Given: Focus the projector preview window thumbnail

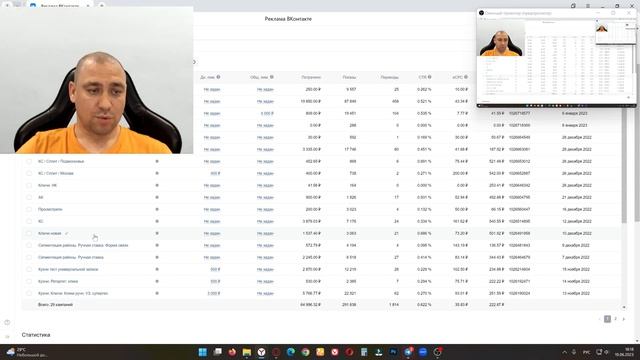Looking at the screenshot, I should click(x=556, y=58).
